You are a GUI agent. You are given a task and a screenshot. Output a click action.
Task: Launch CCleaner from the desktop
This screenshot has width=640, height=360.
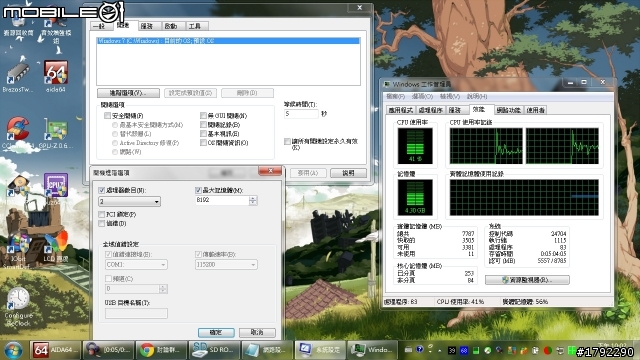(x=18, y=132)
